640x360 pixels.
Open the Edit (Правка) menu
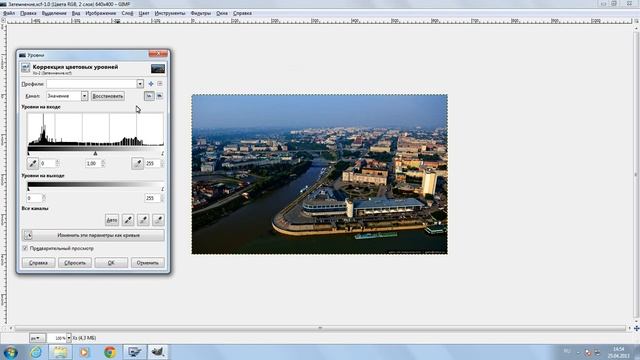coord(28,13)
